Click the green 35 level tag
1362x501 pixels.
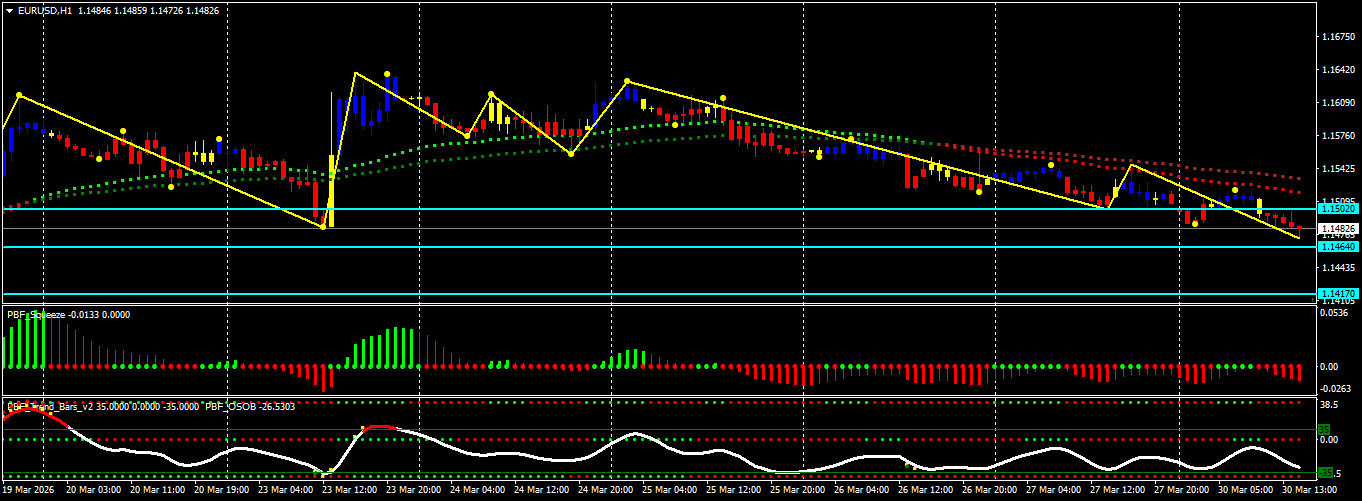[x=1325, y=429]
